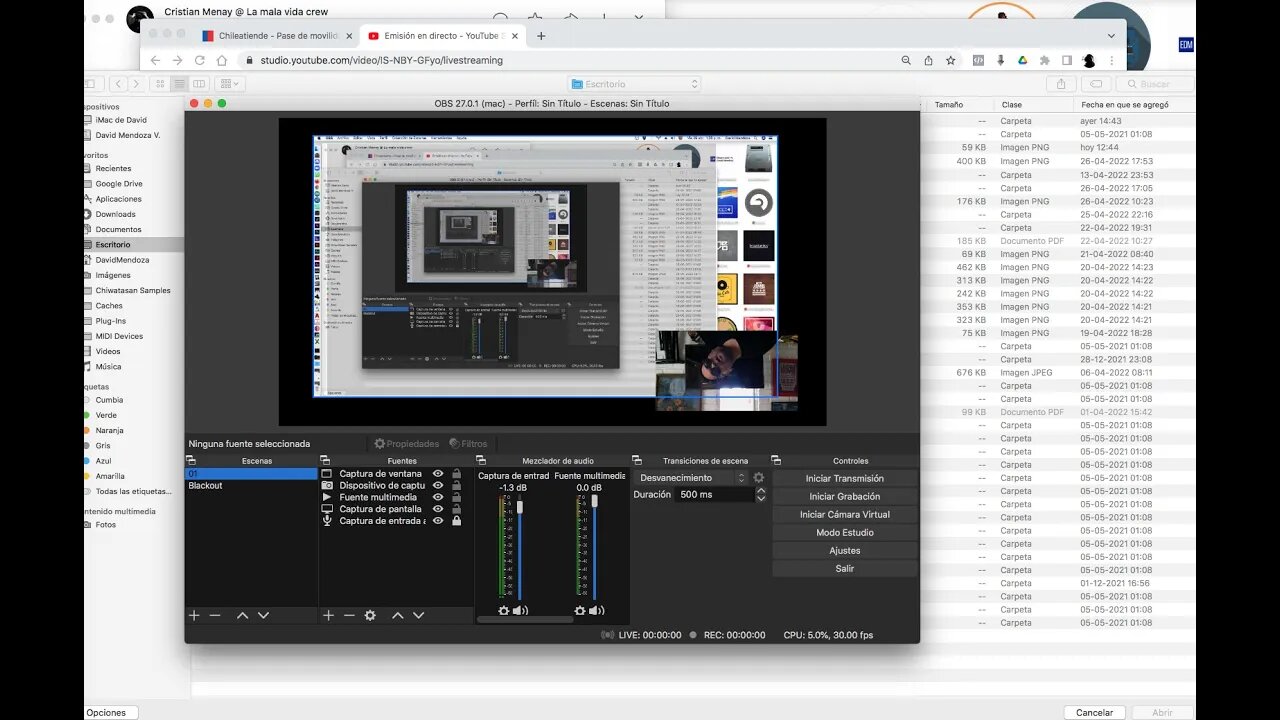Hide the Fuente multimedia source
1280x720 pixels.
pyautogui.click(x=437, y=497)
